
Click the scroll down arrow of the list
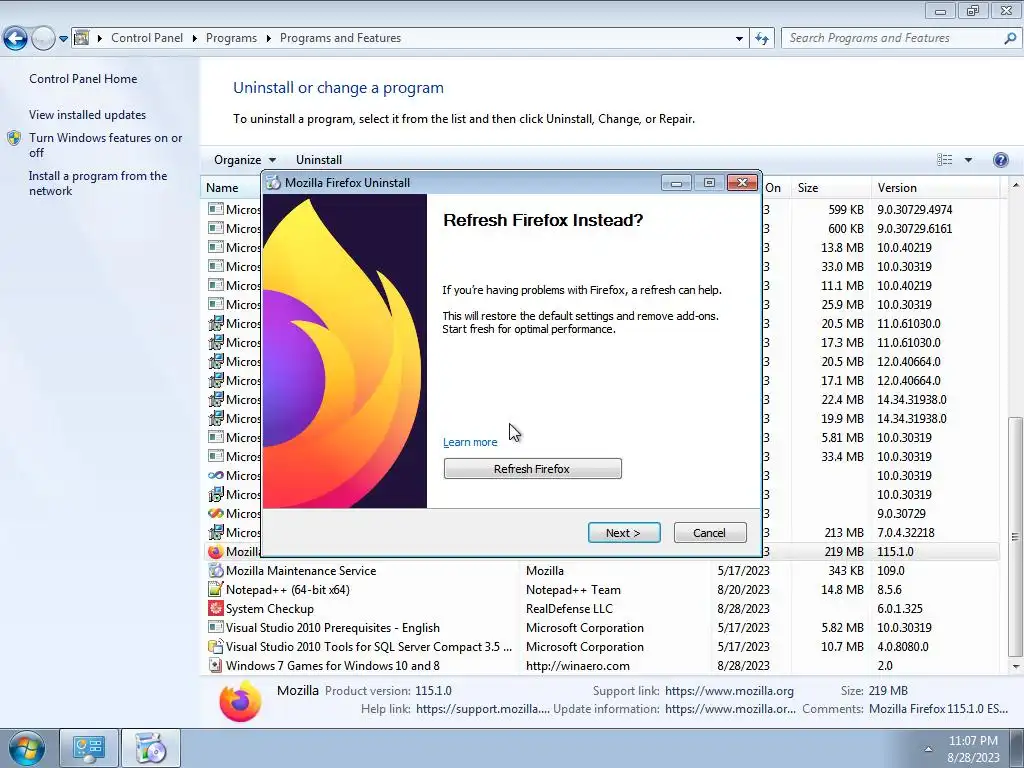click(x=1015, y=666)
